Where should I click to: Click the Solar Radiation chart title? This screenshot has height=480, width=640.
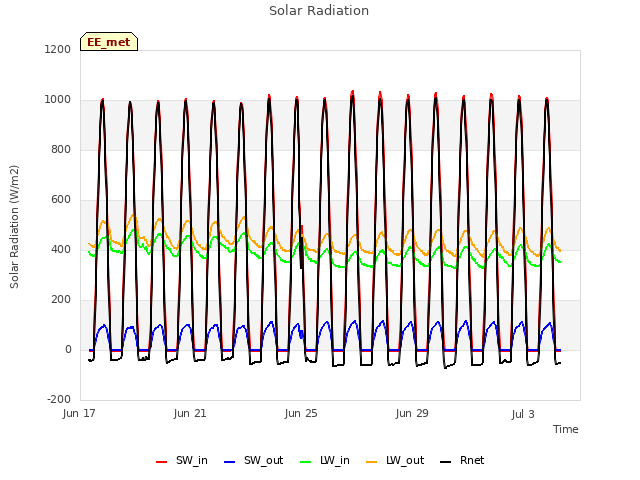319,11
